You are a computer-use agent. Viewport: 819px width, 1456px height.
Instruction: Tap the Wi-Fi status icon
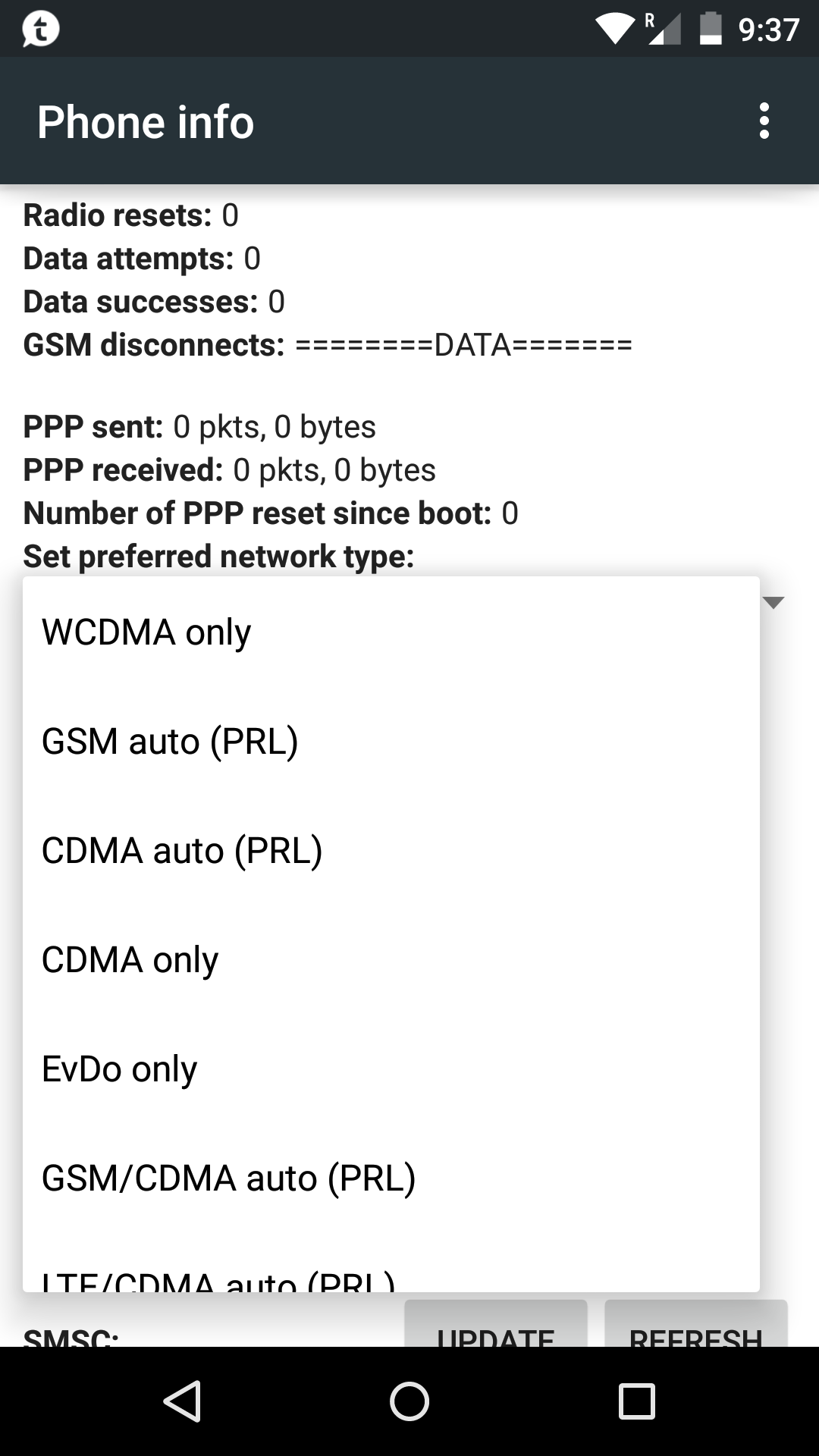point(615,29)
